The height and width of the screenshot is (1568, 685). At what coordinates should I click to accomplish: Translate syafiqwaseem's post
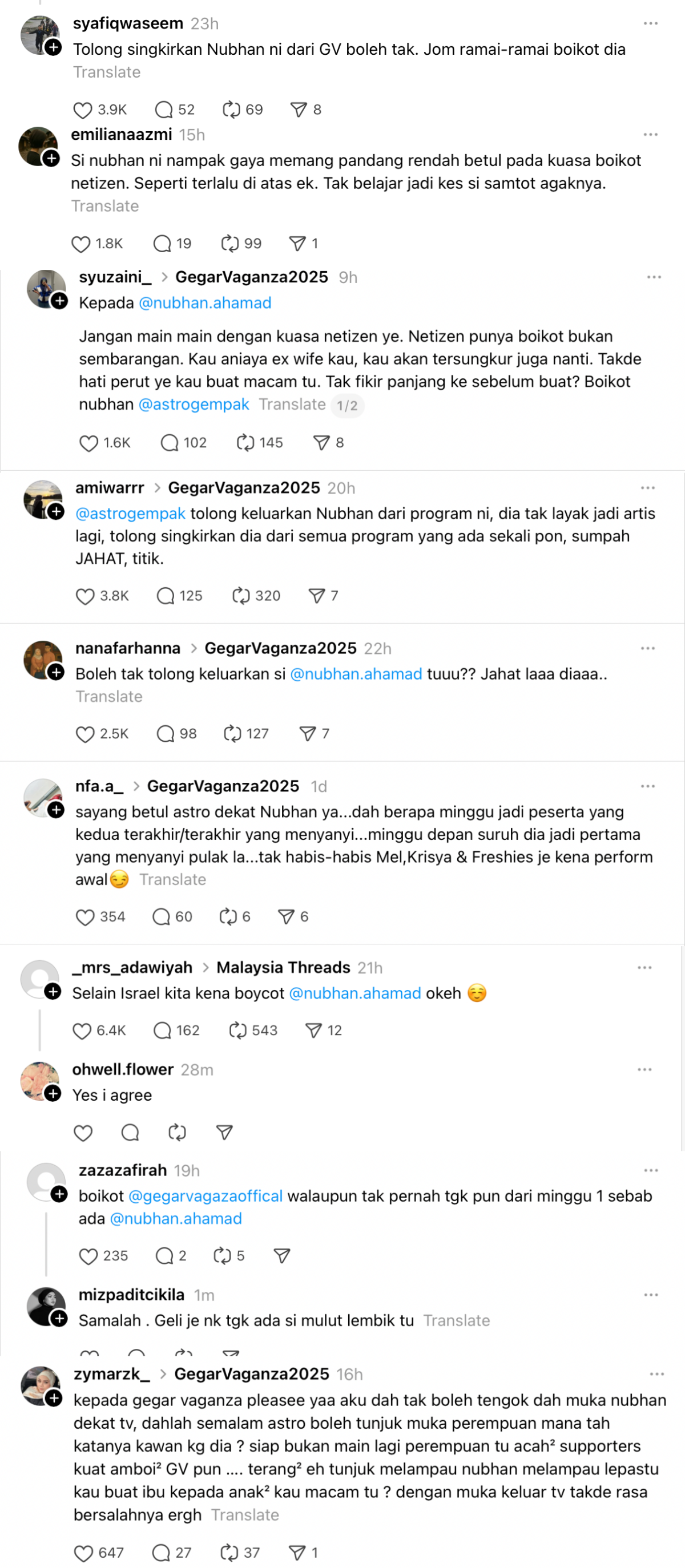(107, 72)
